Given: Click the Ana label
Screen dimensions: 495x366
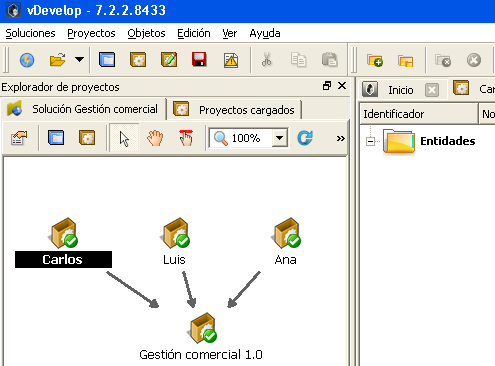Looking at the screenshot, I should (x=285, y=260).
